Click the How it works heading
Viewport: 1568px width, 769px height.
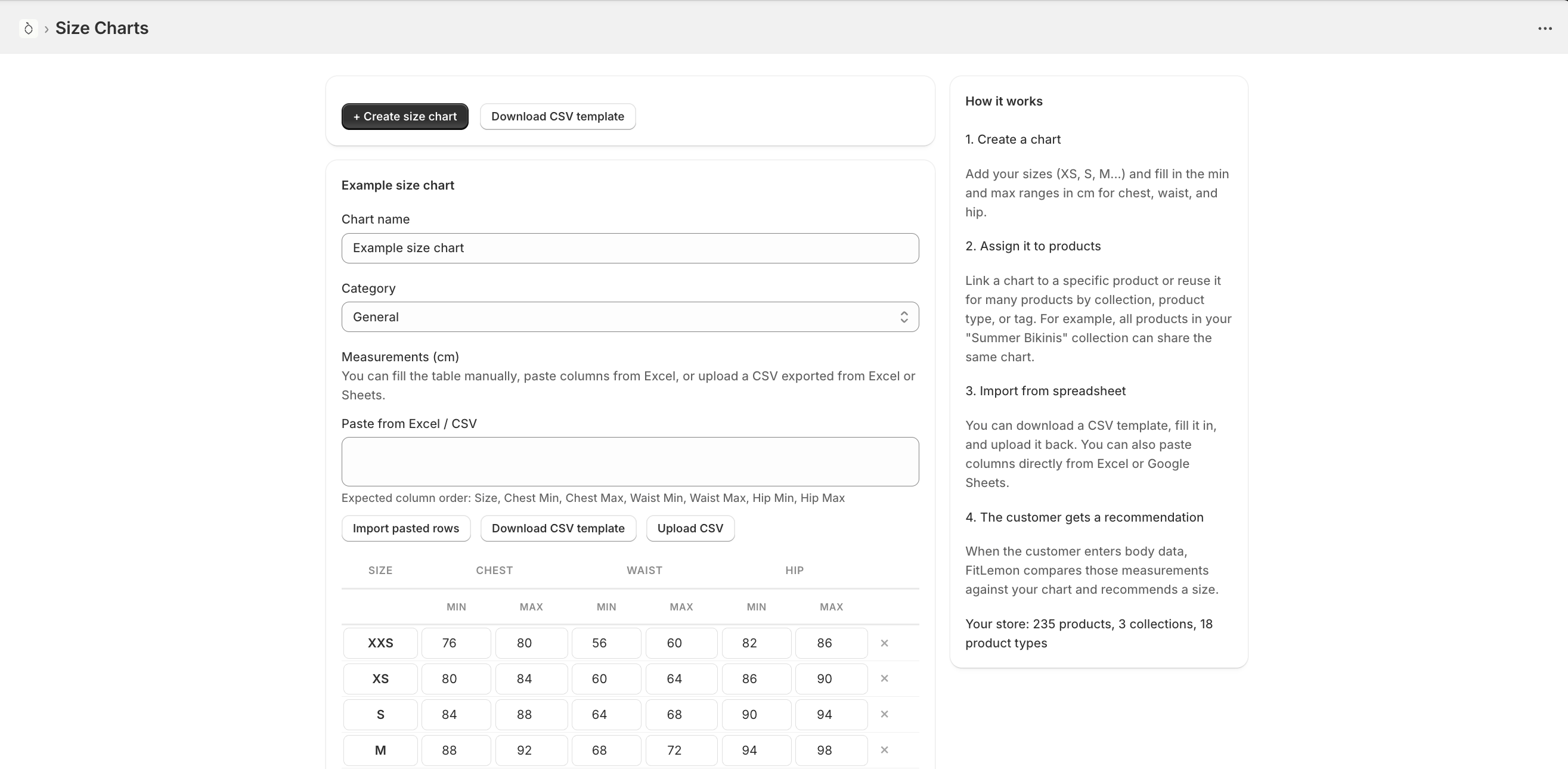click(1004, 101)
